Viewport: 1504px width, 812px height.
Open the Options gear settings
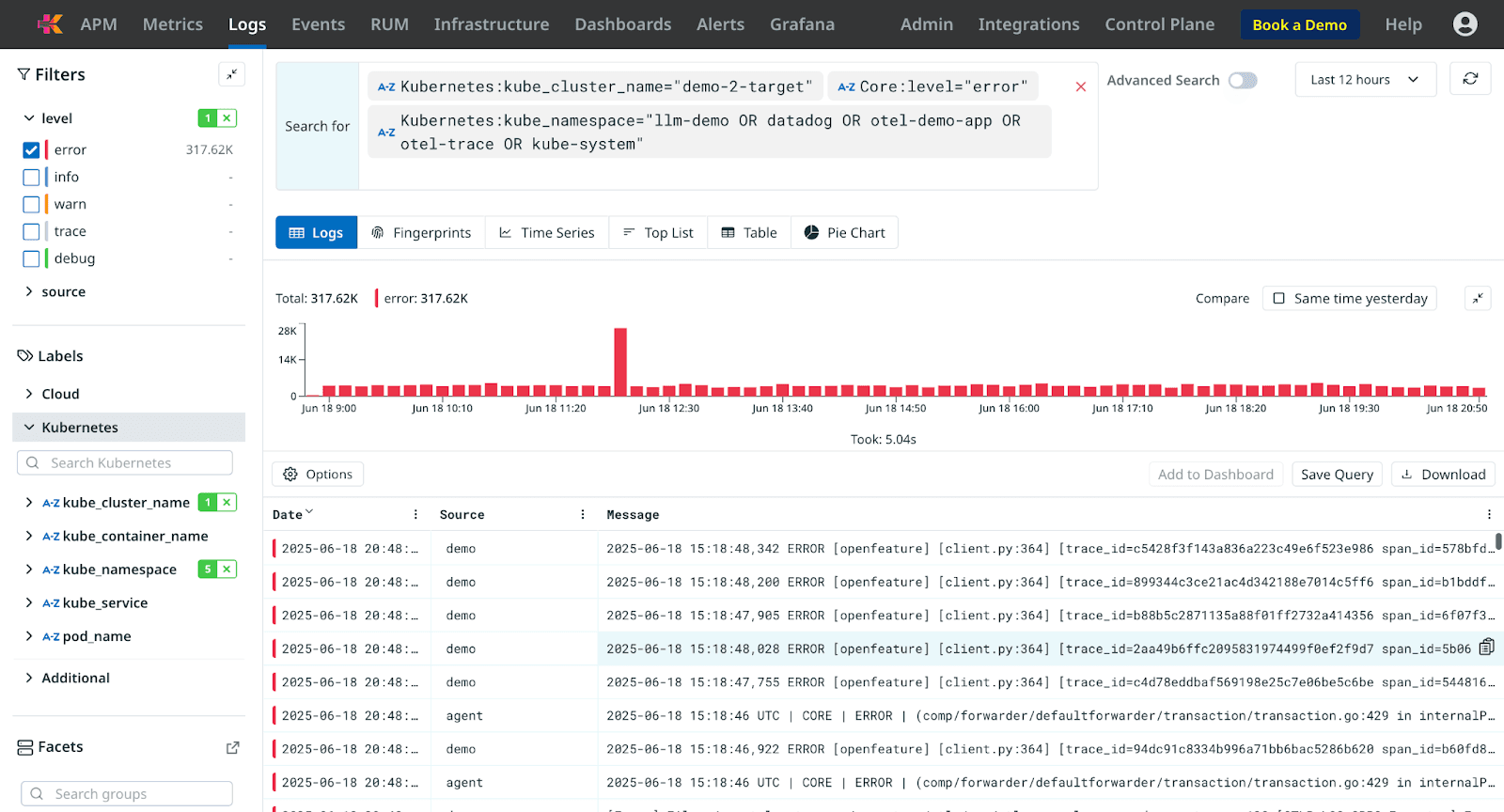tap(318, 475)
